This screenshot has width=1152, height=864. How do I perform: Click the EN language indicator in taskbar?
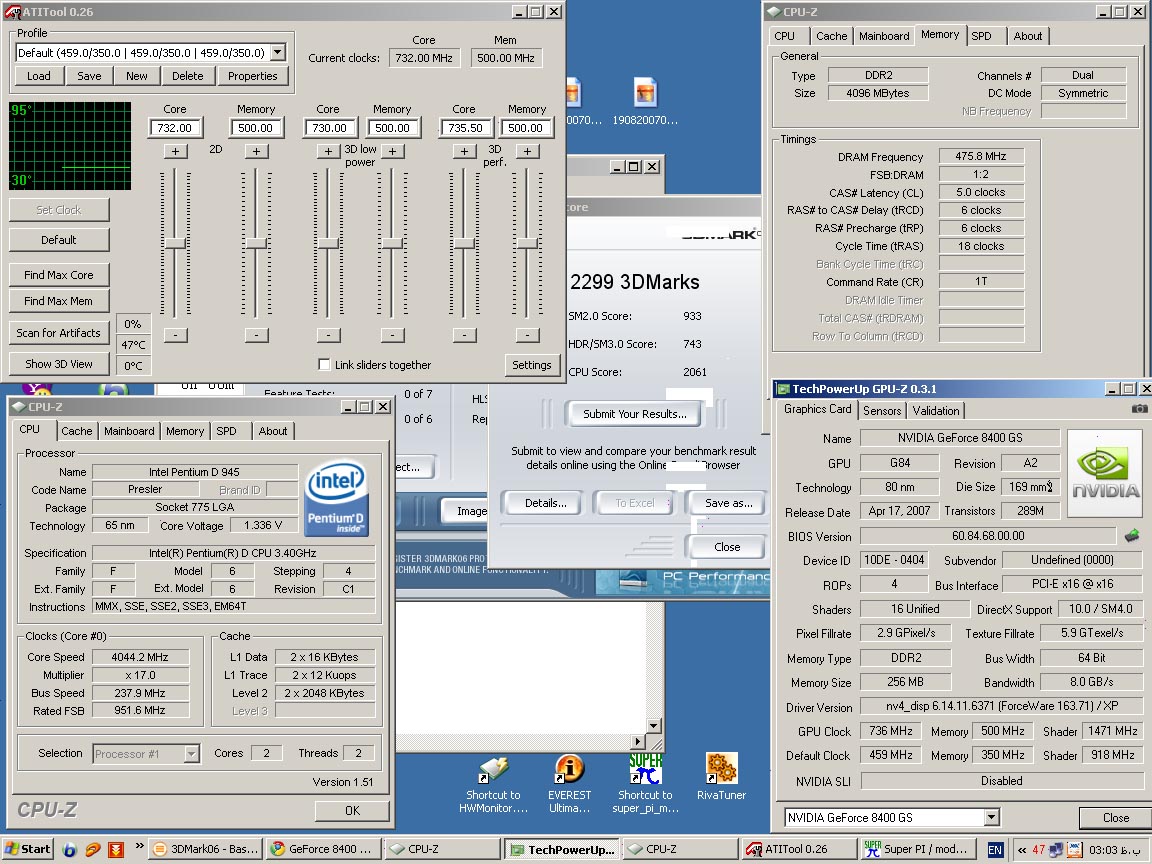994,849
